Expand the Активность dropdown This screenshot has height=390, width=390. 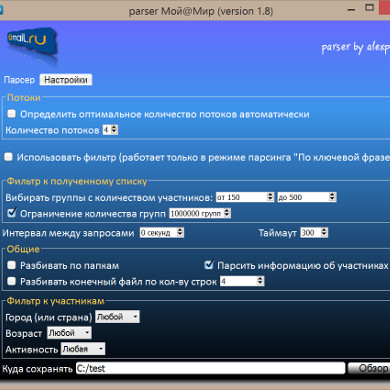(x=83, y=349)
